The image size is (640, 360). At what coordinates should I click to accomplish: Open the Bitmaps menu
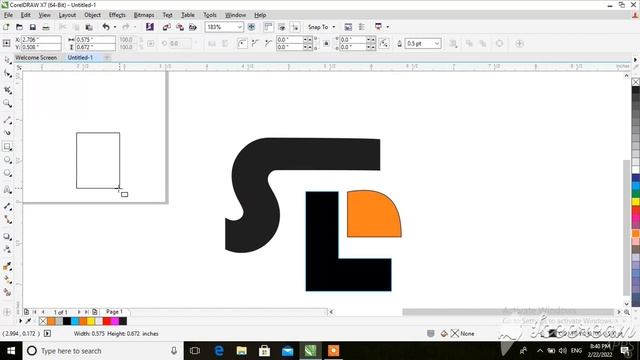pyautogui.click(x=144, y=15)
